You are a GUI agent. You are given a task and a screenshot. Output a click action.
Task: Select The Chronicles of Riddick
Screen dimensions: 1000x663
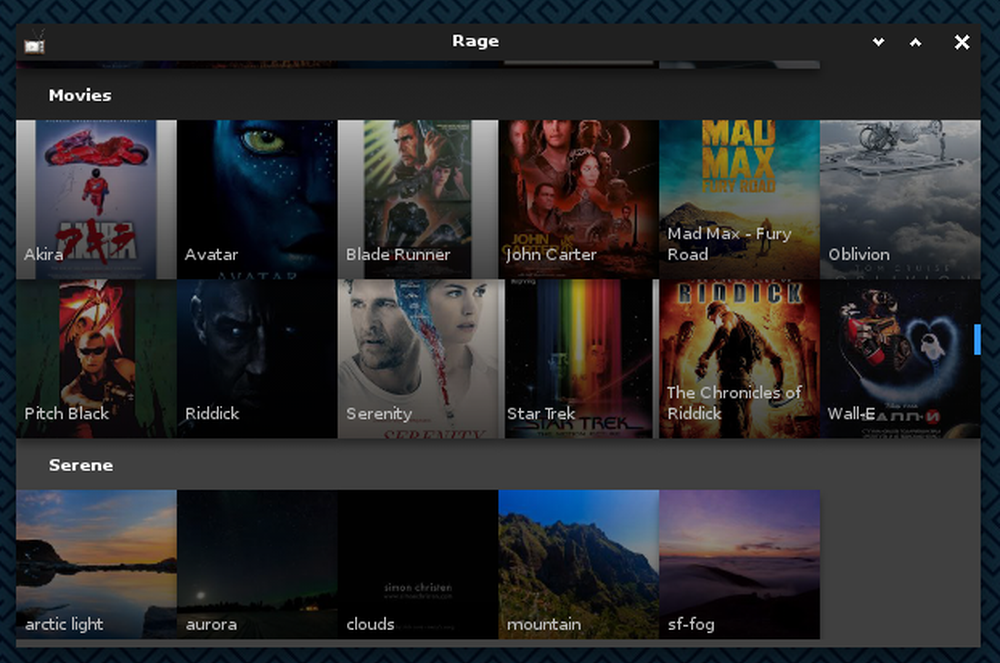[739, 359]
